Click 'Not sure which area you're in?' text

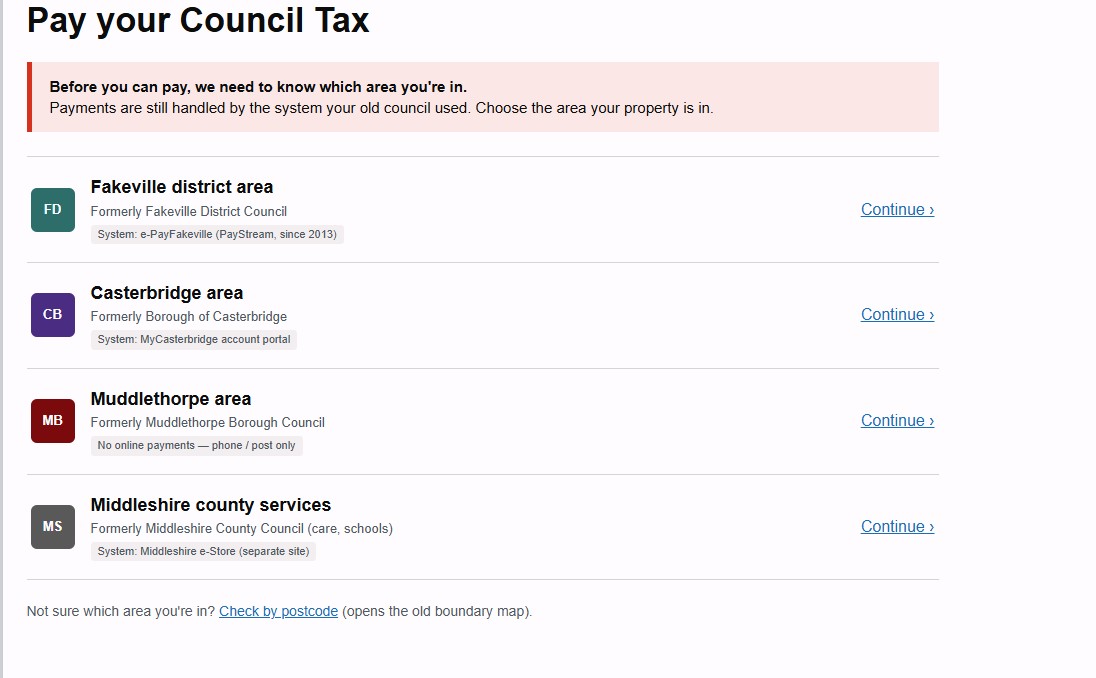121,611
